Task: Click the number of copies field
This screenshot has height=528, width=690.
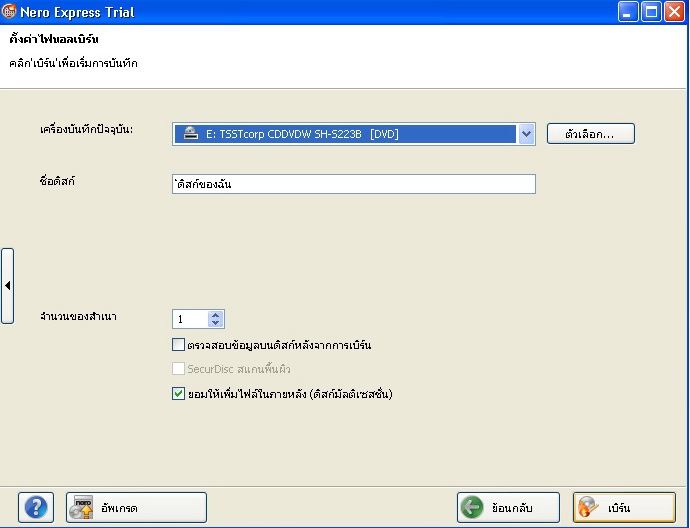Action: (191, 319)
